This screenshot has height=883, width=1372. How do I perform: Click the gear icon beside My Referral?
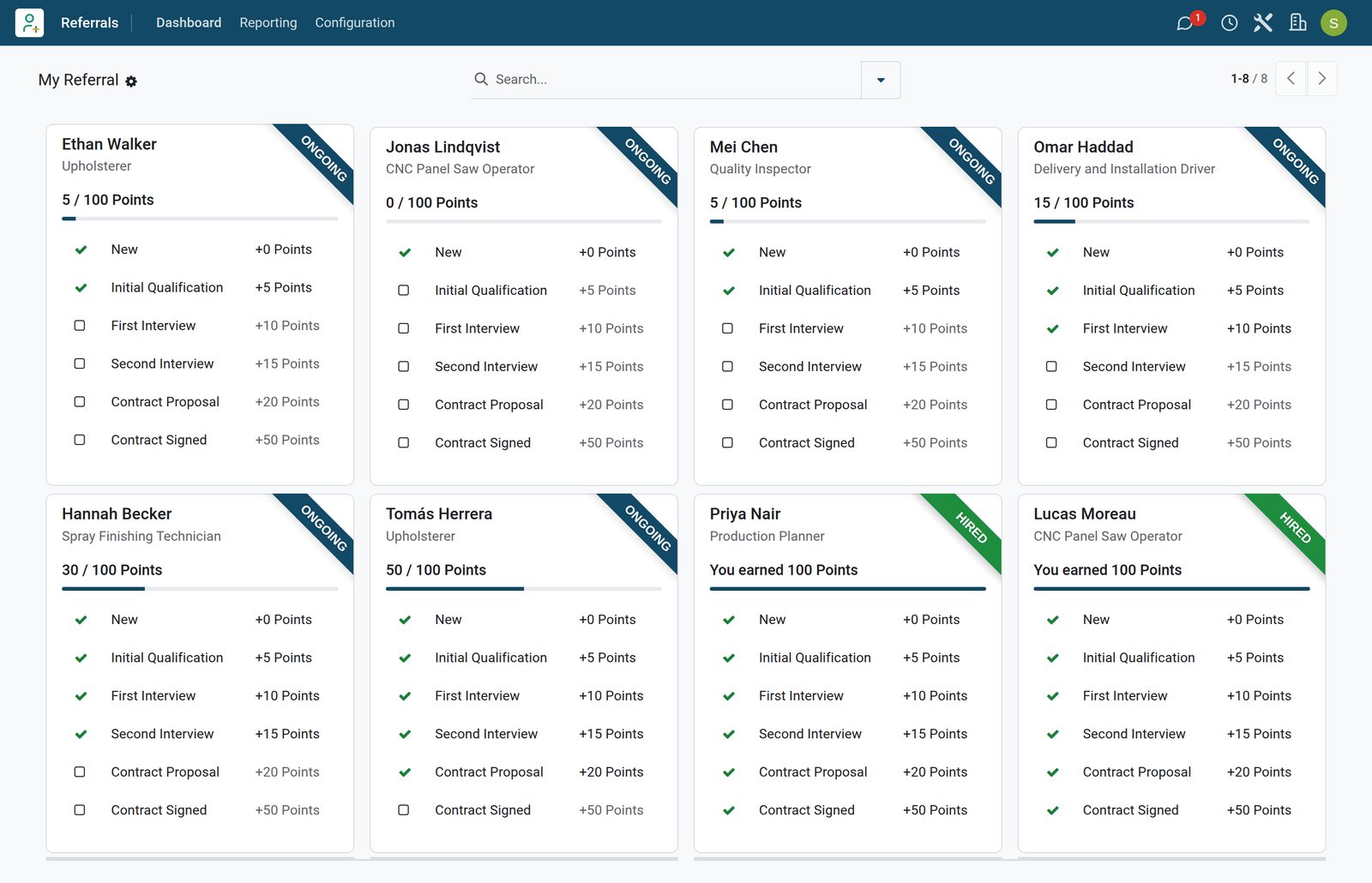click(x=131, y=81)
